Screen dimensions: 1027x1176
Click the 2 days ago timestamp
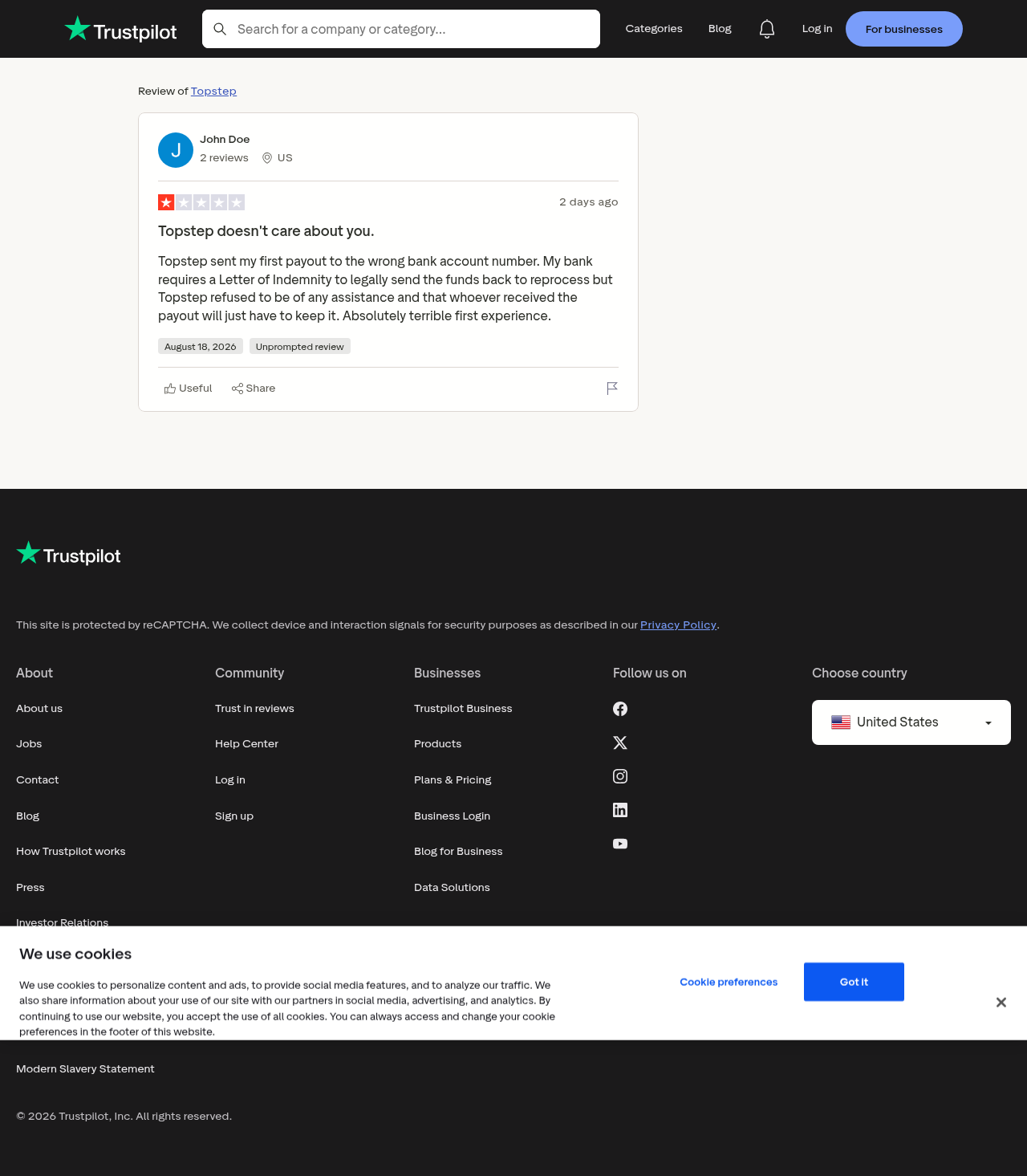click(589, 202)
